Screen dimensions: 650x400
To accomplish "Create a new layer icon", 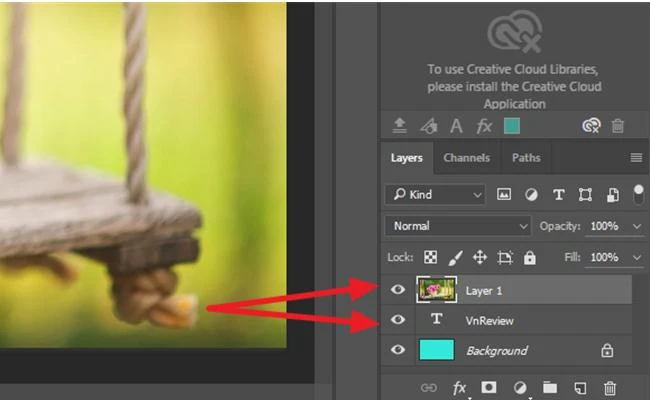I will [580, 388].
